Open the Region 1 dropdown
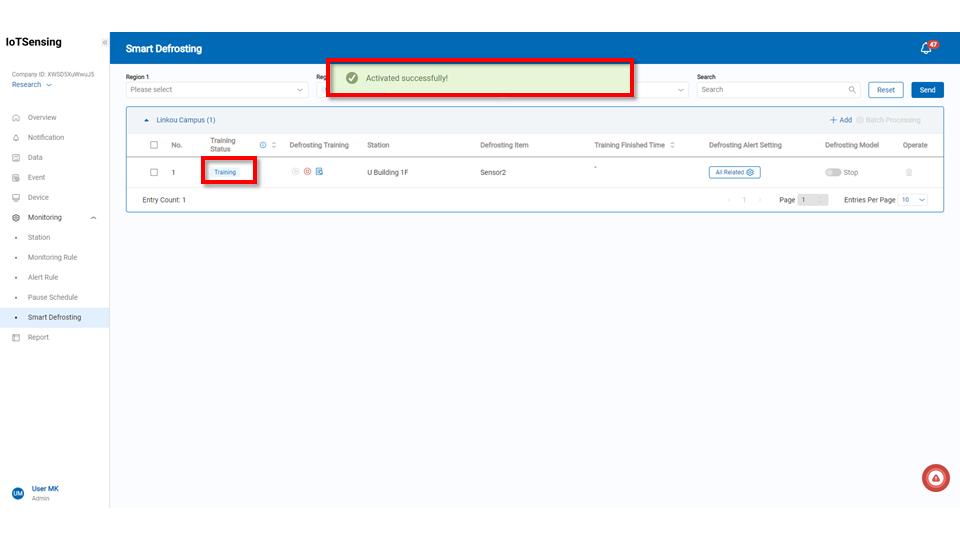This screenshot has width=960, height=540. pos(216,90)
